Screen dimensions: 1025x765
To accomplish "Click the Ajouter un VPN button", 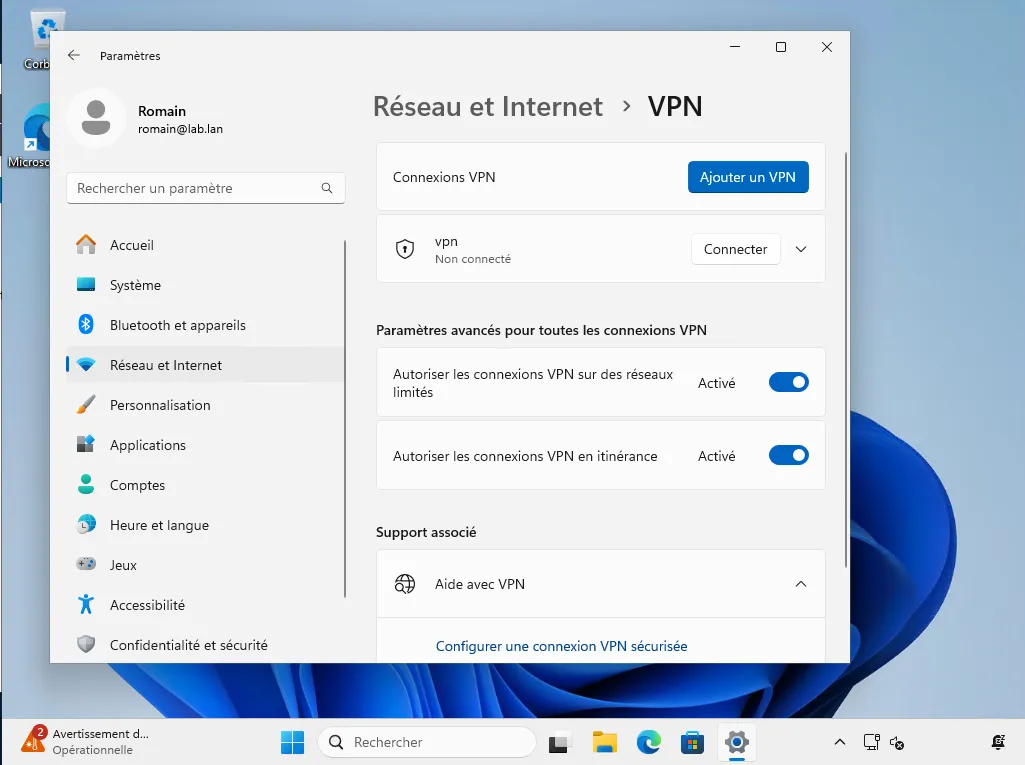I will pyautogui.click(x=747, y=177).
